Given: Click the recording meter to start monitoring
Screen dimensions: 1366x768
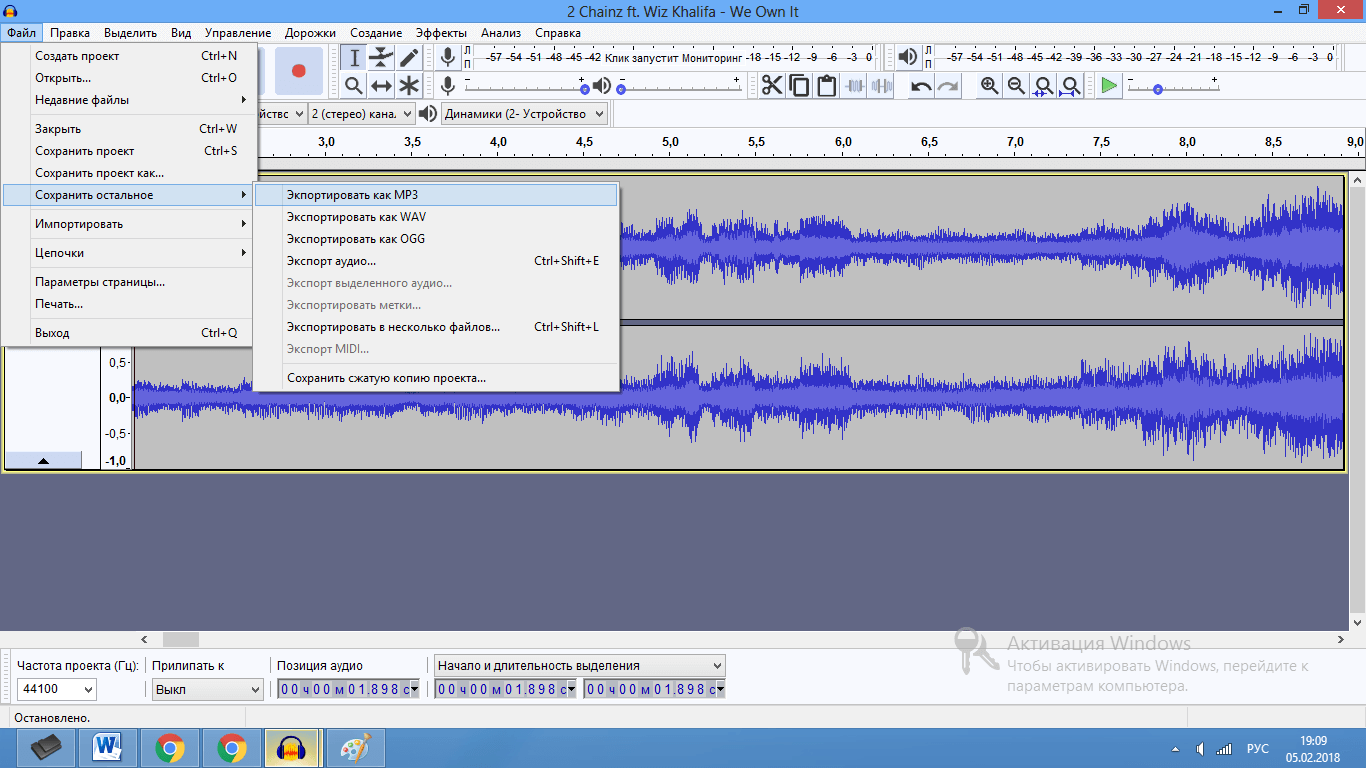Looking at the screenshot, I should (672, 58).
